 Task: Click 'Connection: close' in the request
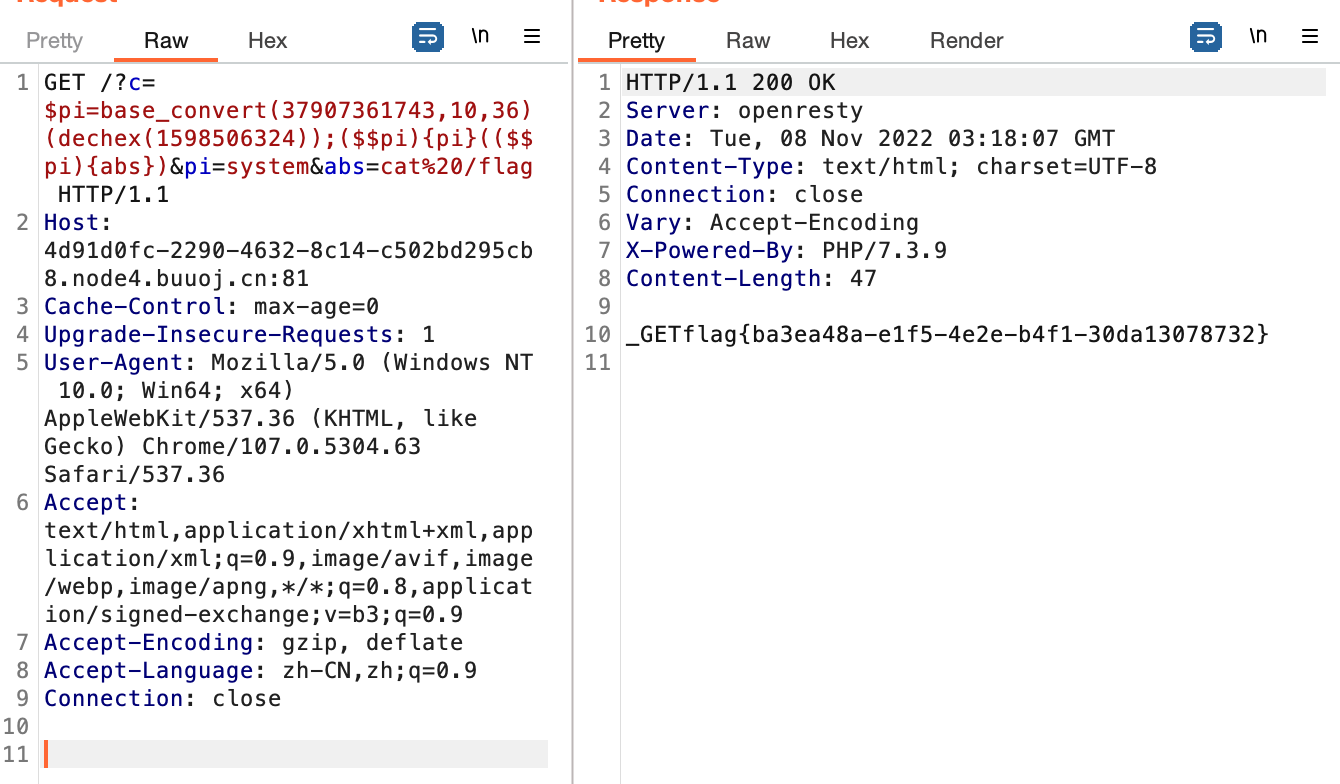(x=162, y=698)
